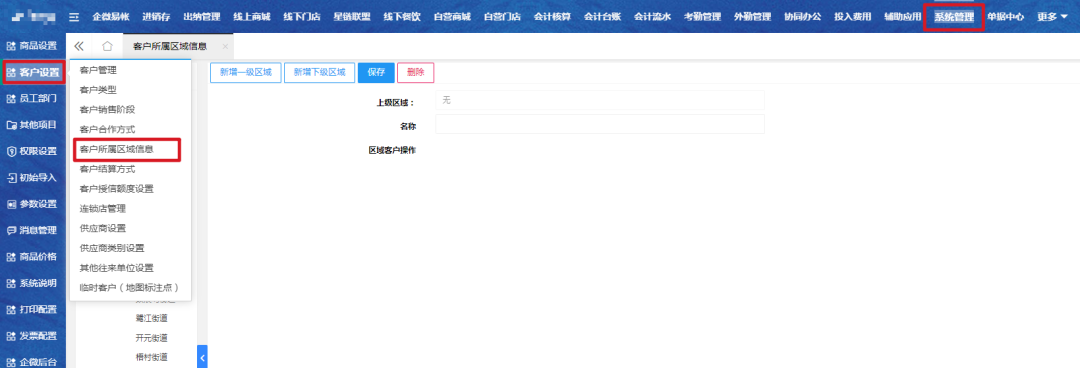The width and height of the screenshot is (1080, 368).
Task: Select 投入费用 in the top menu
Action: pyautogui.click(x=853, y=17)
